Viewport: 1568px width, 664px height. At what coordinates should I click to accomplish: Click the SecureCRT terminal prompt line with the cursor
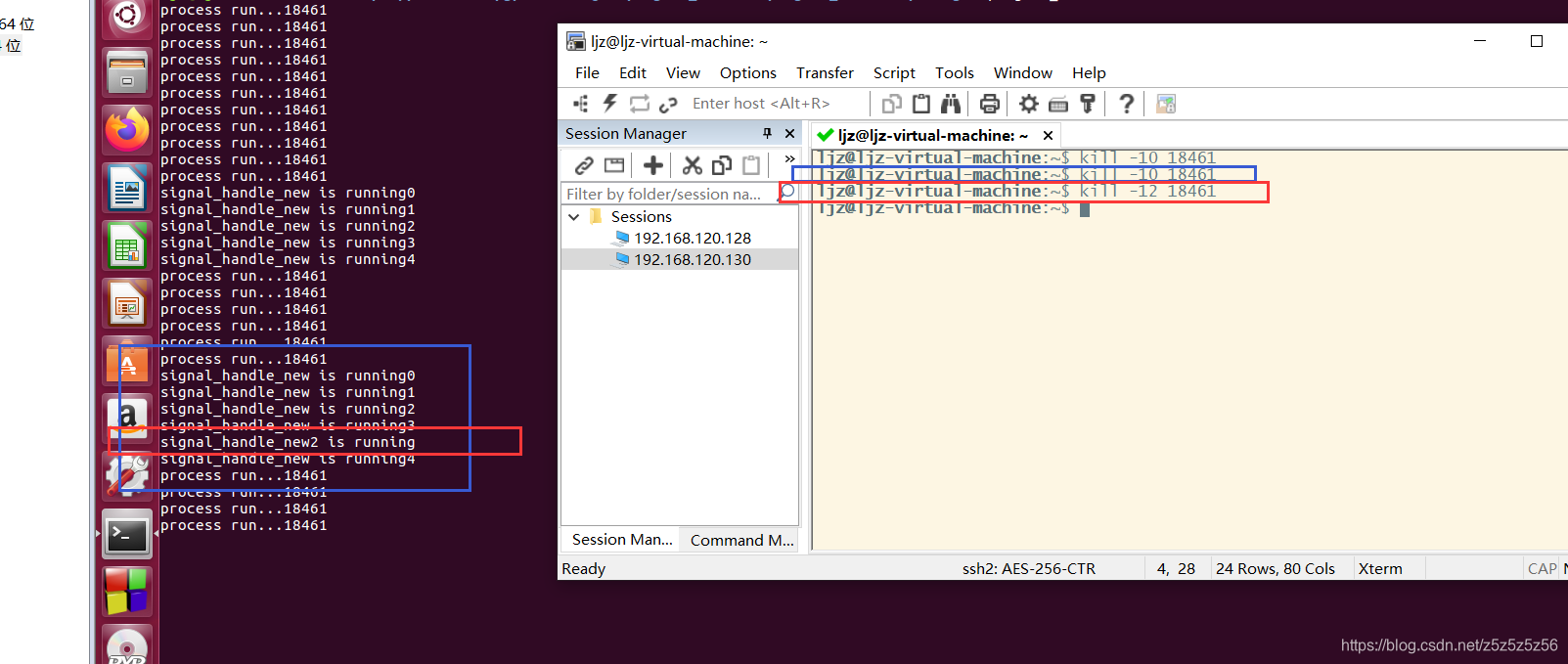tap(954, 208)
